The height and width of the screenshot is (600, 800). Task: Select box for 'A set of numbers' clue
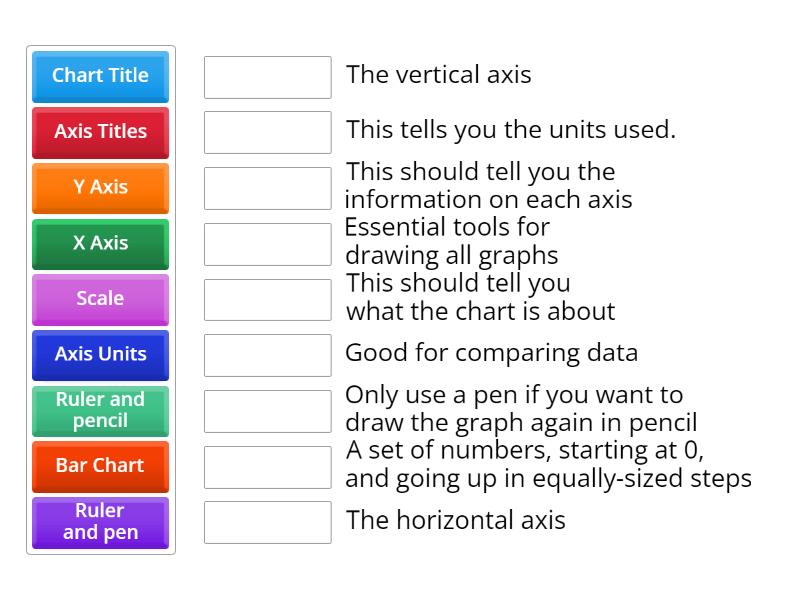(x=267, y=466)
